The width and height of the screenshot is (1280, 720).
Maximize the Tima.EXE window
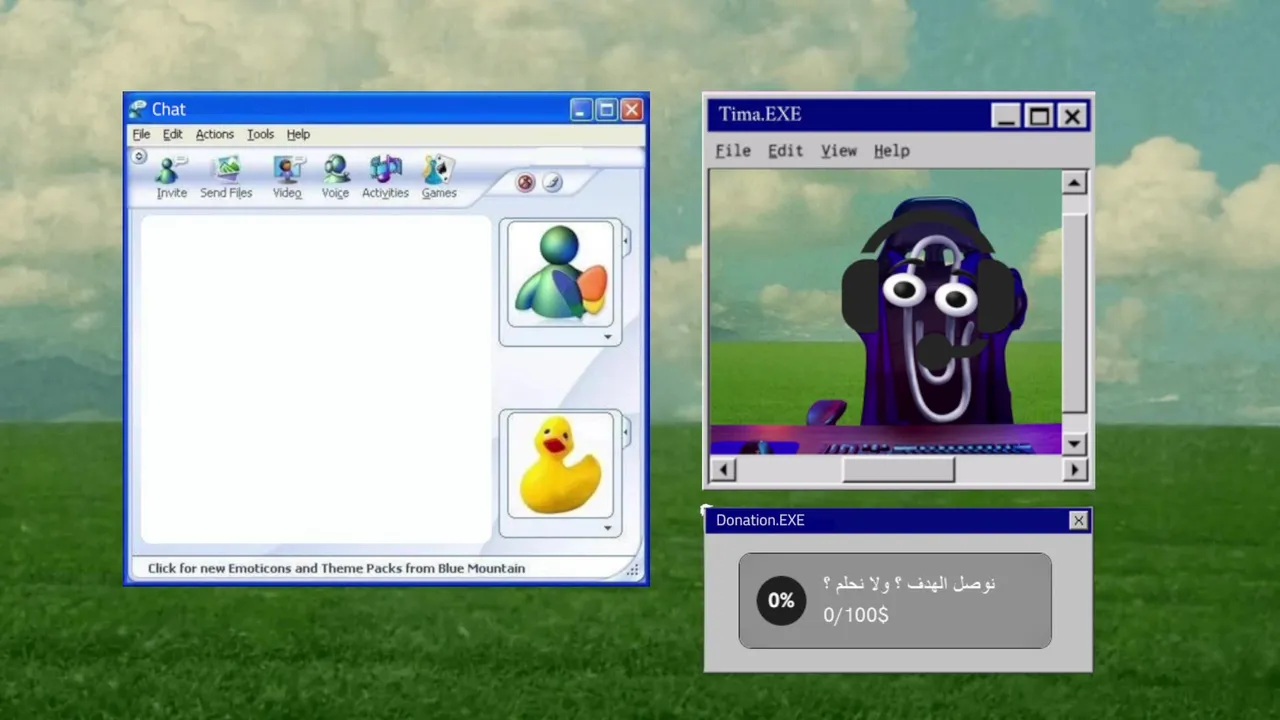[1039, 116]
